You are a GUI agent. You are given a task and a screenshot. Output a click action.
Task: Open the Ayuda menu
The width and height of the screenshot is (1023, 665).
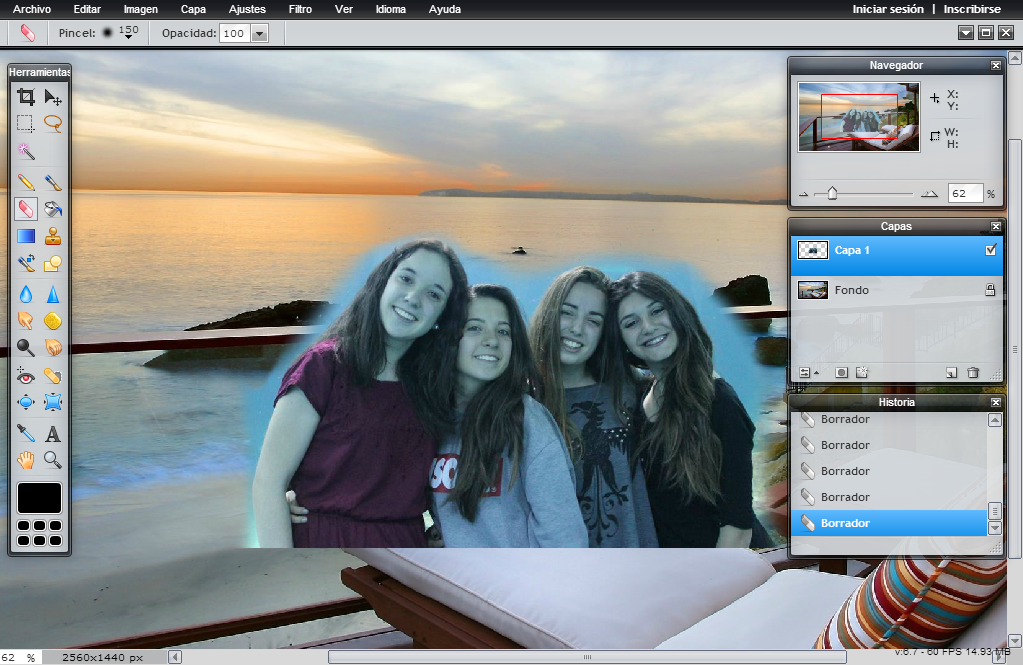click(445, 9)
